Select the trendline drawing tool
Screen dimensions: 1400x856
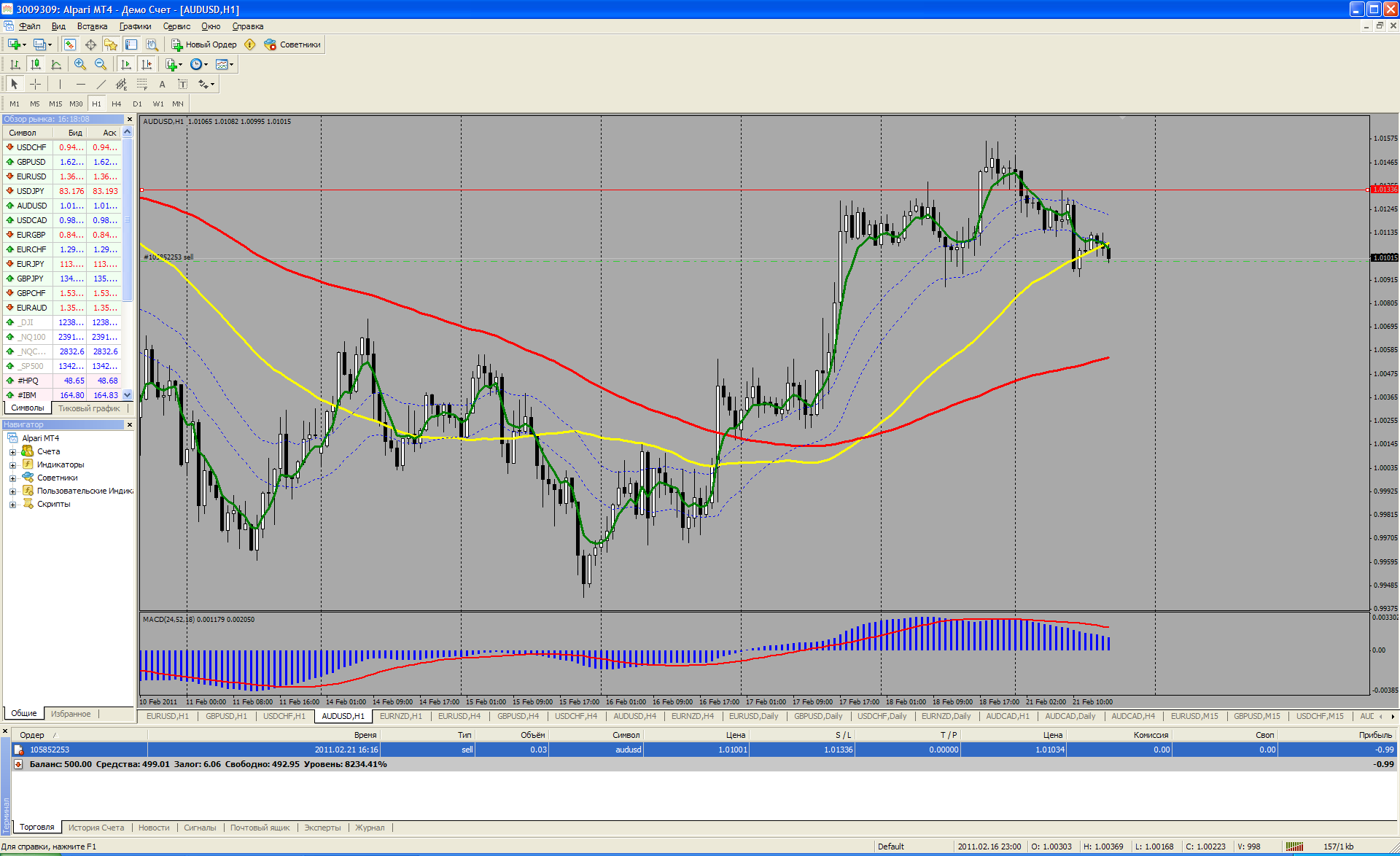(x=101, y=84)
